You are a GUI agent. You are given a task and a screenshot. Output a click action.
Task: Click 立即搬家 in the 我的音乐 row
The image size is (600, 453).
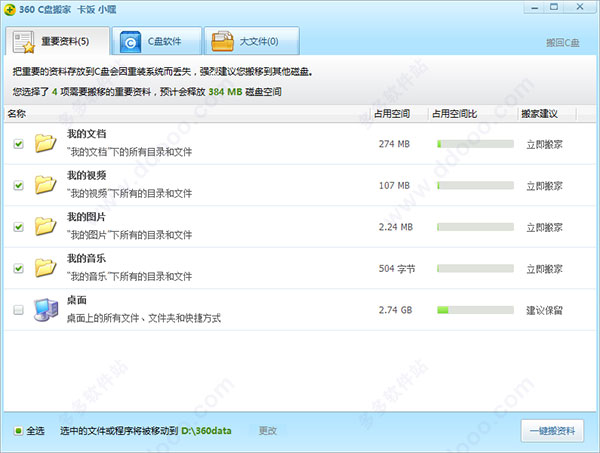pyautogui.click(x=545, y=269)
